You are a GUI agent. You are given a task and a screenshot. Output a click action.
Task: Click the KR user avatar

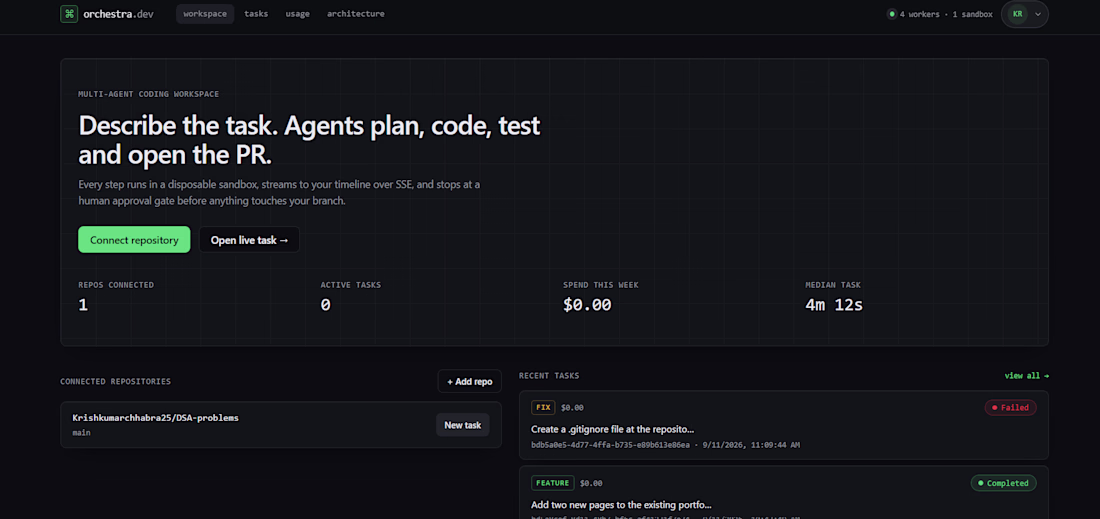(x=1017, y=14)
